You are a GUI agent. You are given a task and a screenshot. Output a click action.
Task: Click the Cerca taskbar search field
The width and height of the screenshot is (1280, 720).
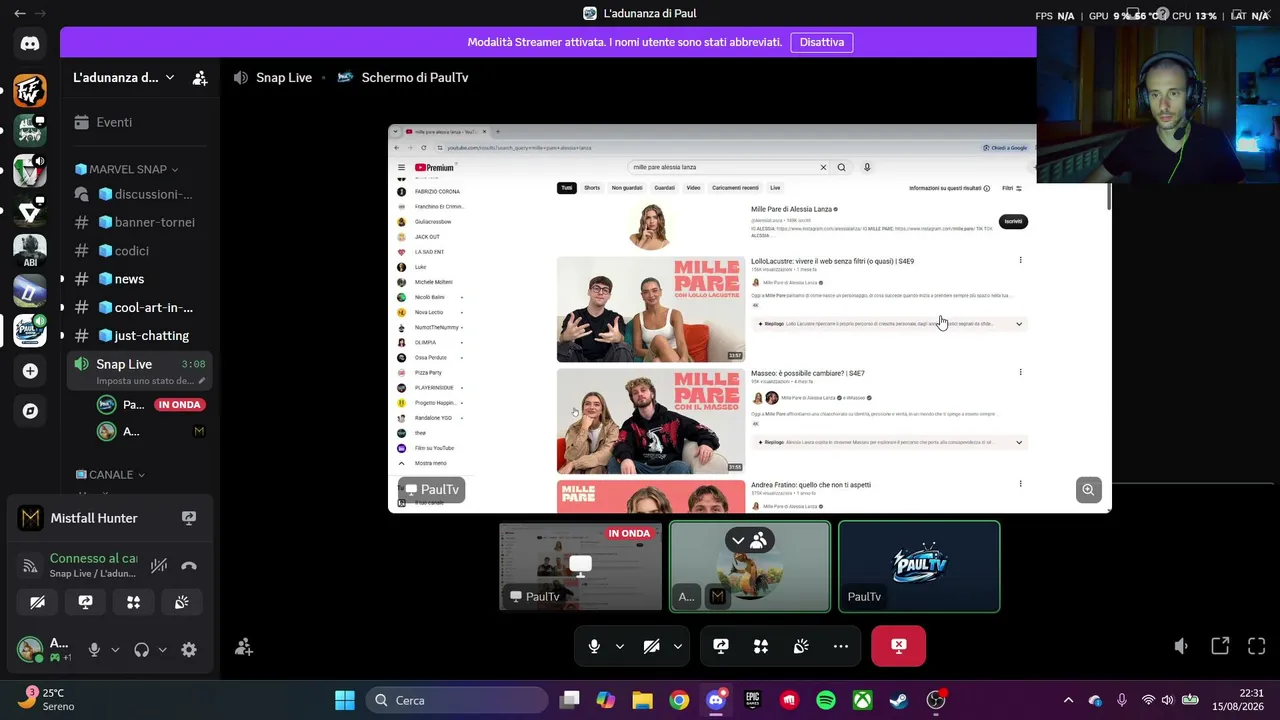tap(455, 700)
